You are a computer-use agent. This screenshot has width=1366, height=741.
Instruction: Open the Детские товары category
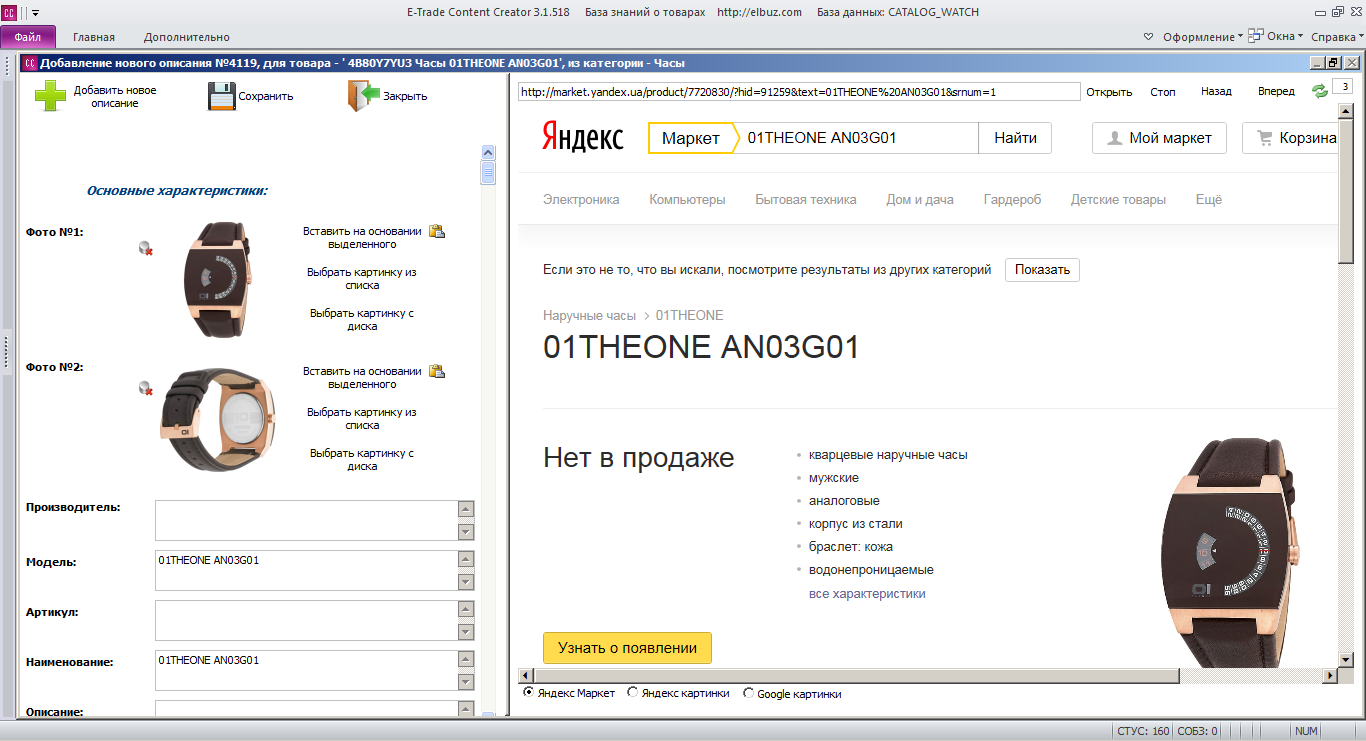(1118, 199)
